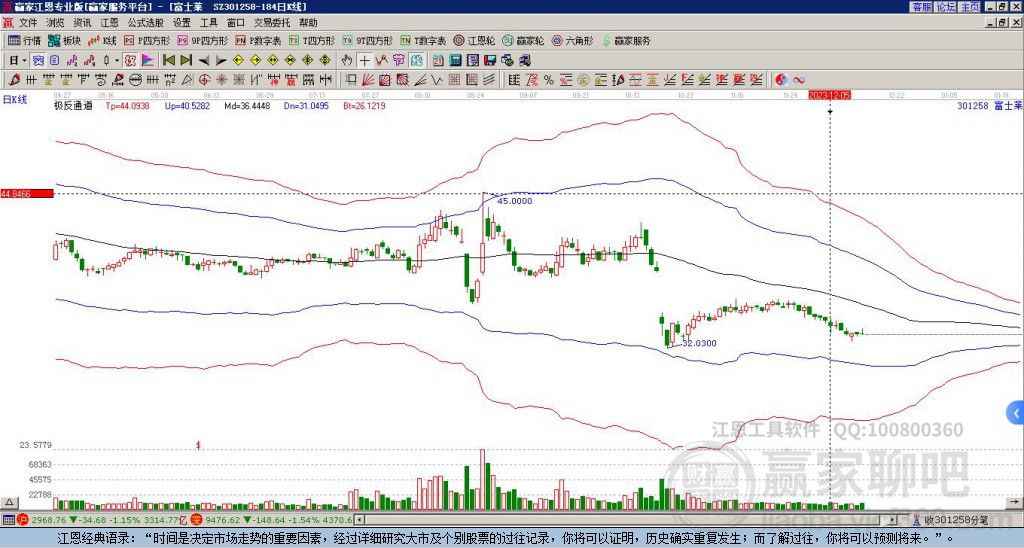Select the circled 金 golden ratio icon

tap(583, 80)
